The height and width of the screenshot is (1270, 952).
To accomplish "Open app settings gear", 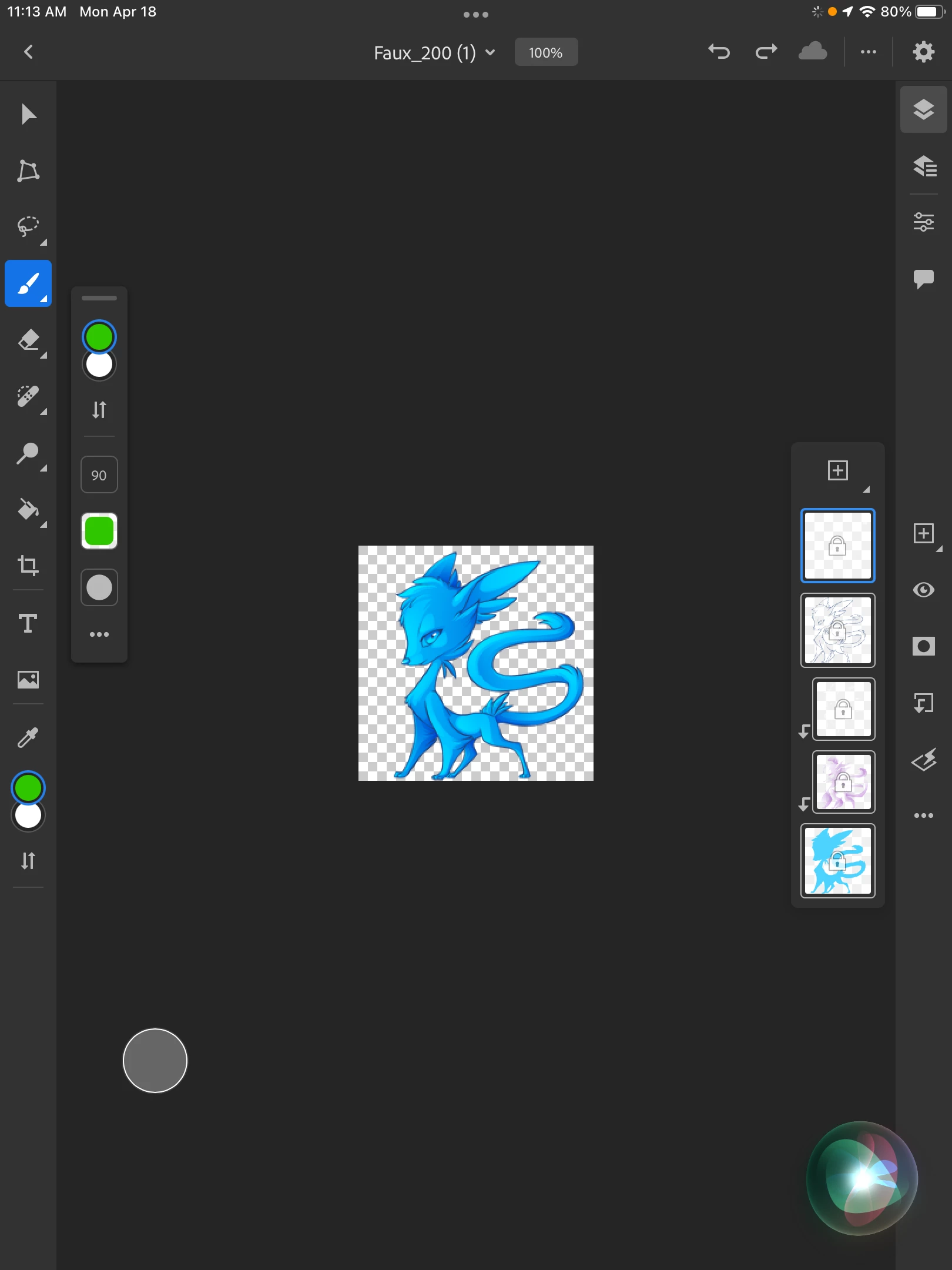I will coord(924,52).
